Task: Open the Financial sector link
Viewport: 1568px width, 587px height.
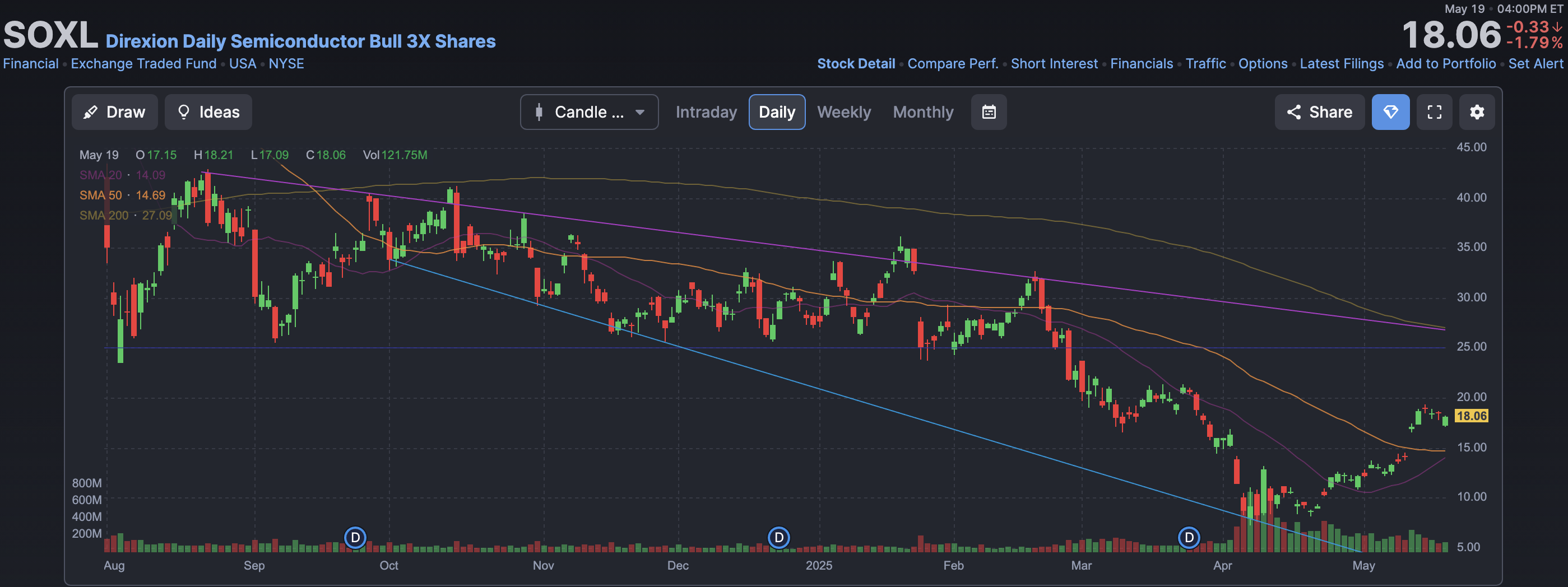Action: tap(31, 64)
